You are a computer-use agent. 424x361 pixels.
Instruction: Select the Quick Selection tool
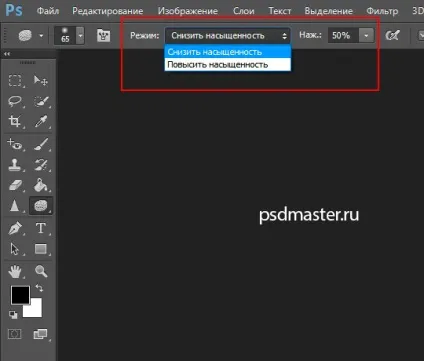coord(41,101)
